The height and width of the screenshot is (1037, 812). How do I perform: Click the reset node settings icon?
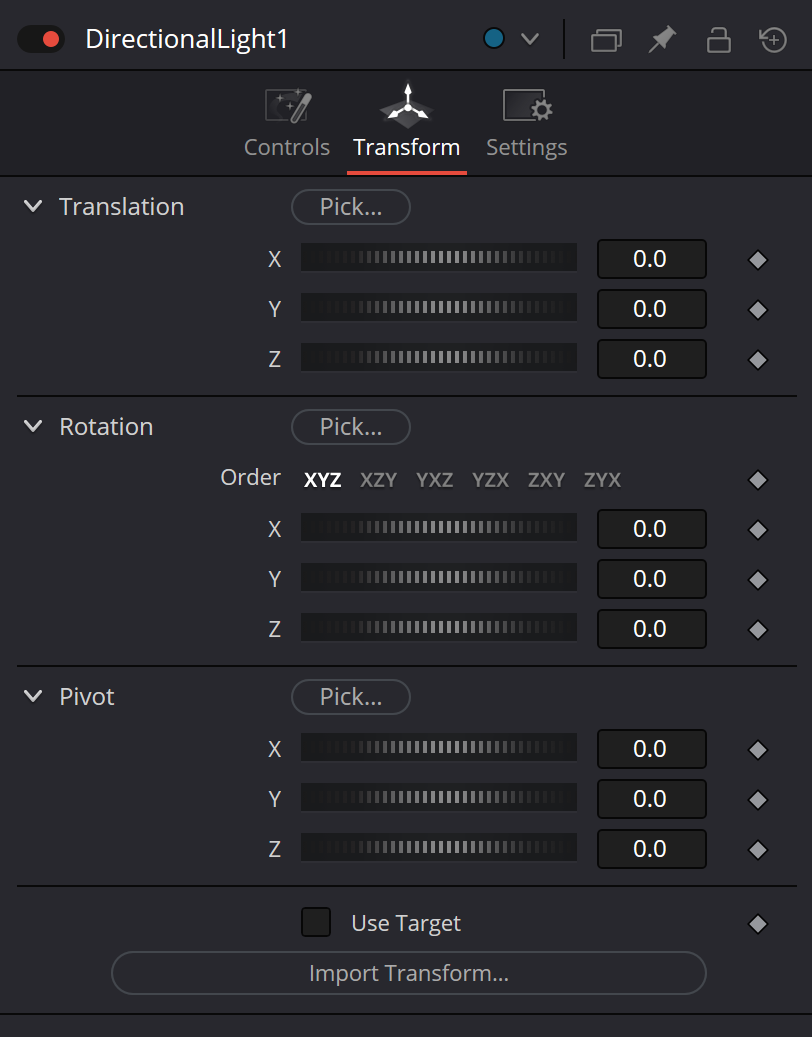pyautogui.click(x=773, y=39)
